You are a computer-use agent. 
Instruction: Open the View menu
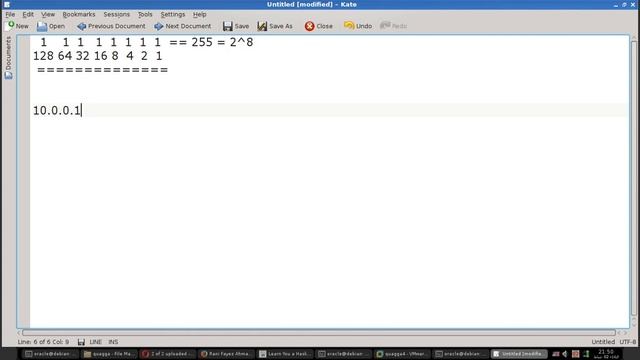pyautogui.click(x=48, y=14)
